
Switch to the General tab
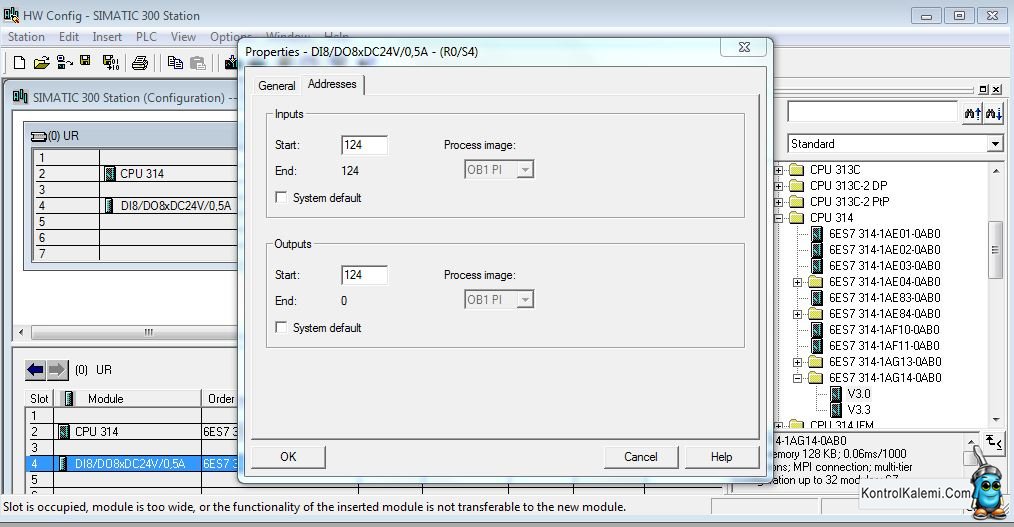coord(277,85)
